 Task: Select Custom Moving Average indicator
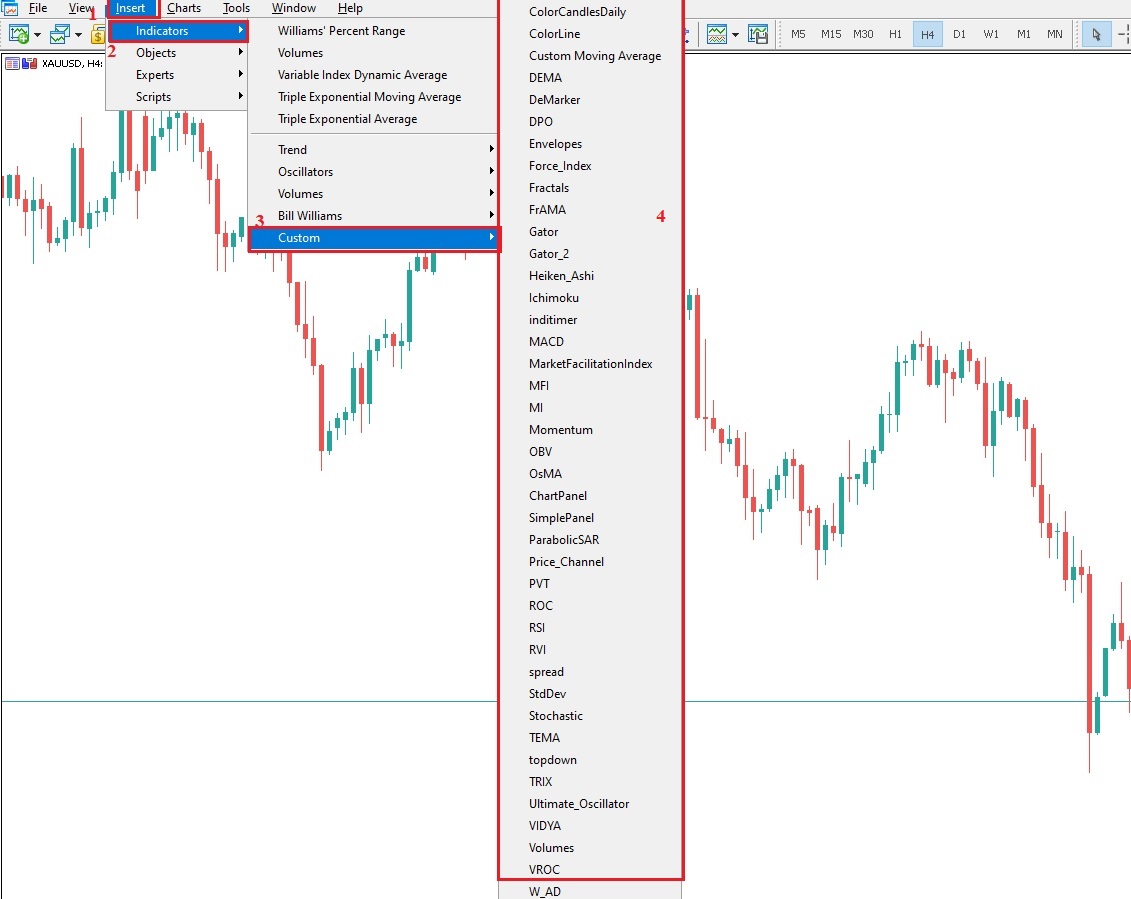591,56
